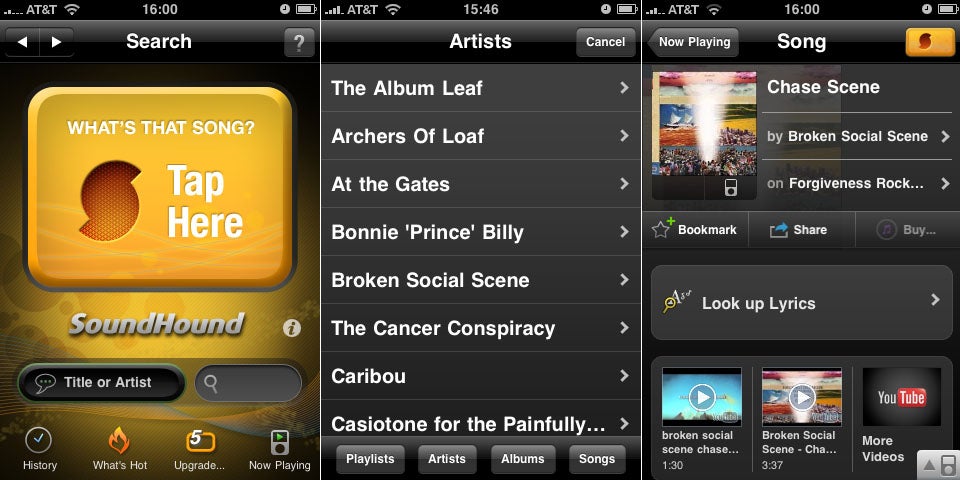The width and height of the screenshot is (960, 480).
Task: Tap the Upgrade icon
Action: pyautogui.click(x=199, y=441)
